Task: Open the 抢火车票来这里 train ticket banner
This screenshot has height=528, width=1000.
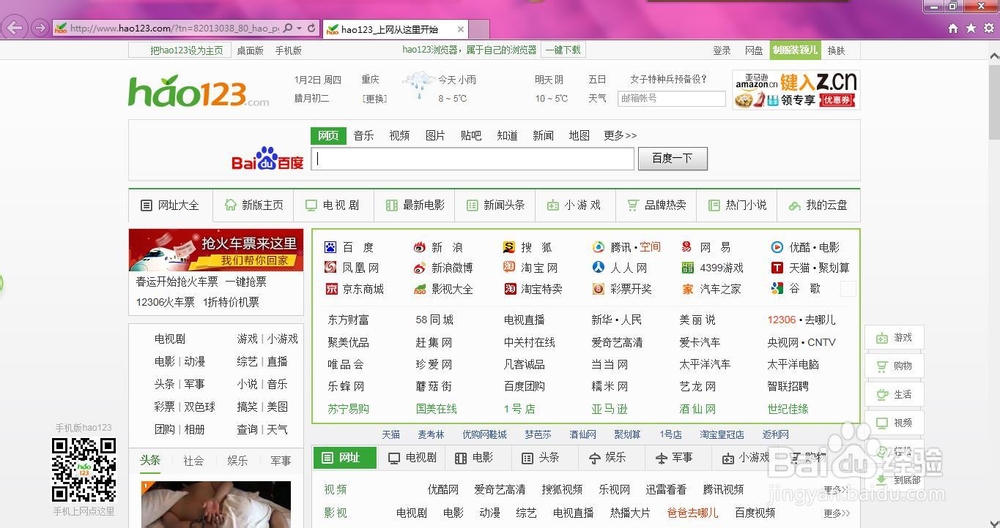Action: click(216, 250)
